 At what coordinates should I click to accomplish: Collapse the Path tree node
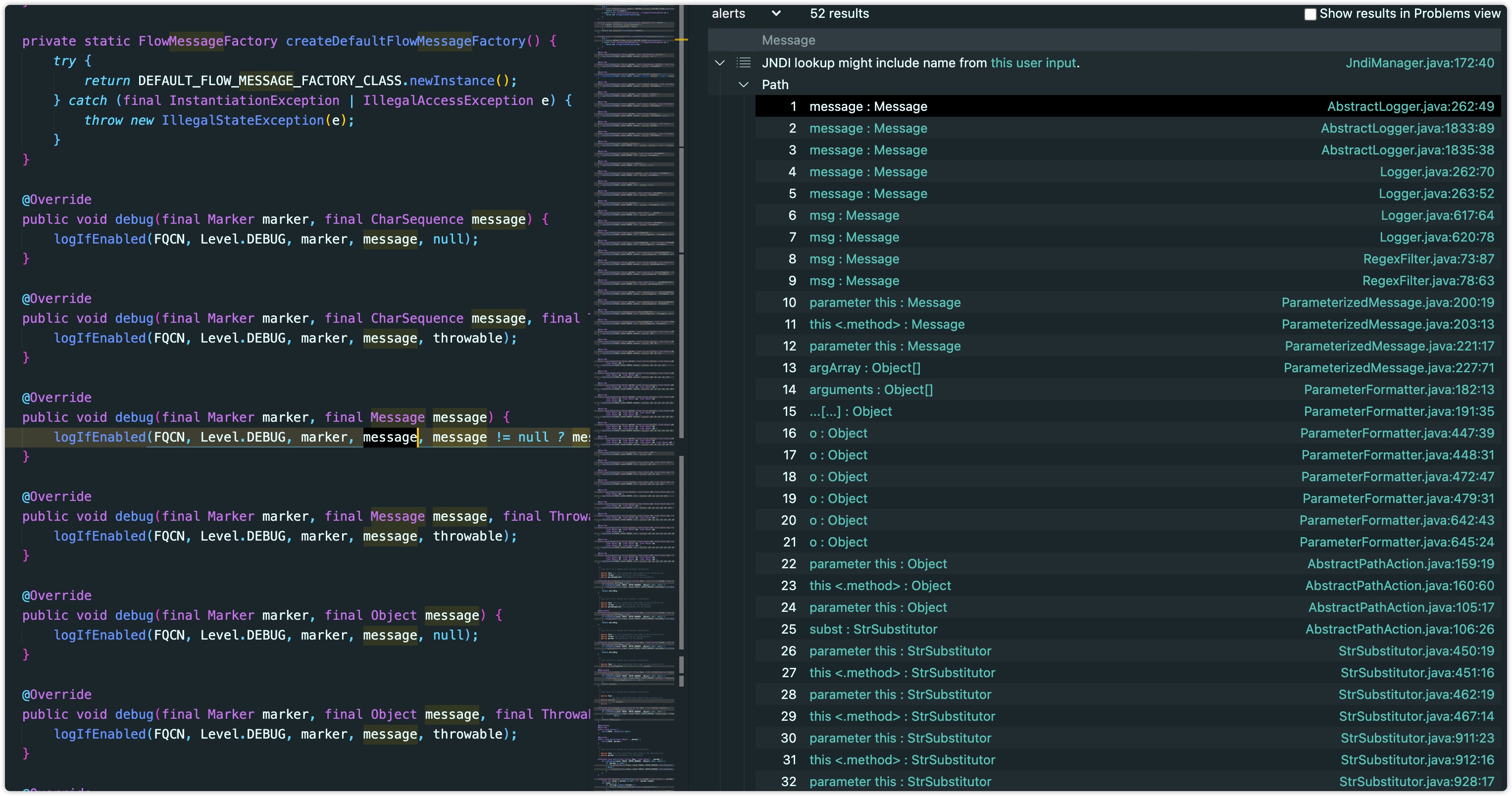pyautogui.click(x=743, y=85)
